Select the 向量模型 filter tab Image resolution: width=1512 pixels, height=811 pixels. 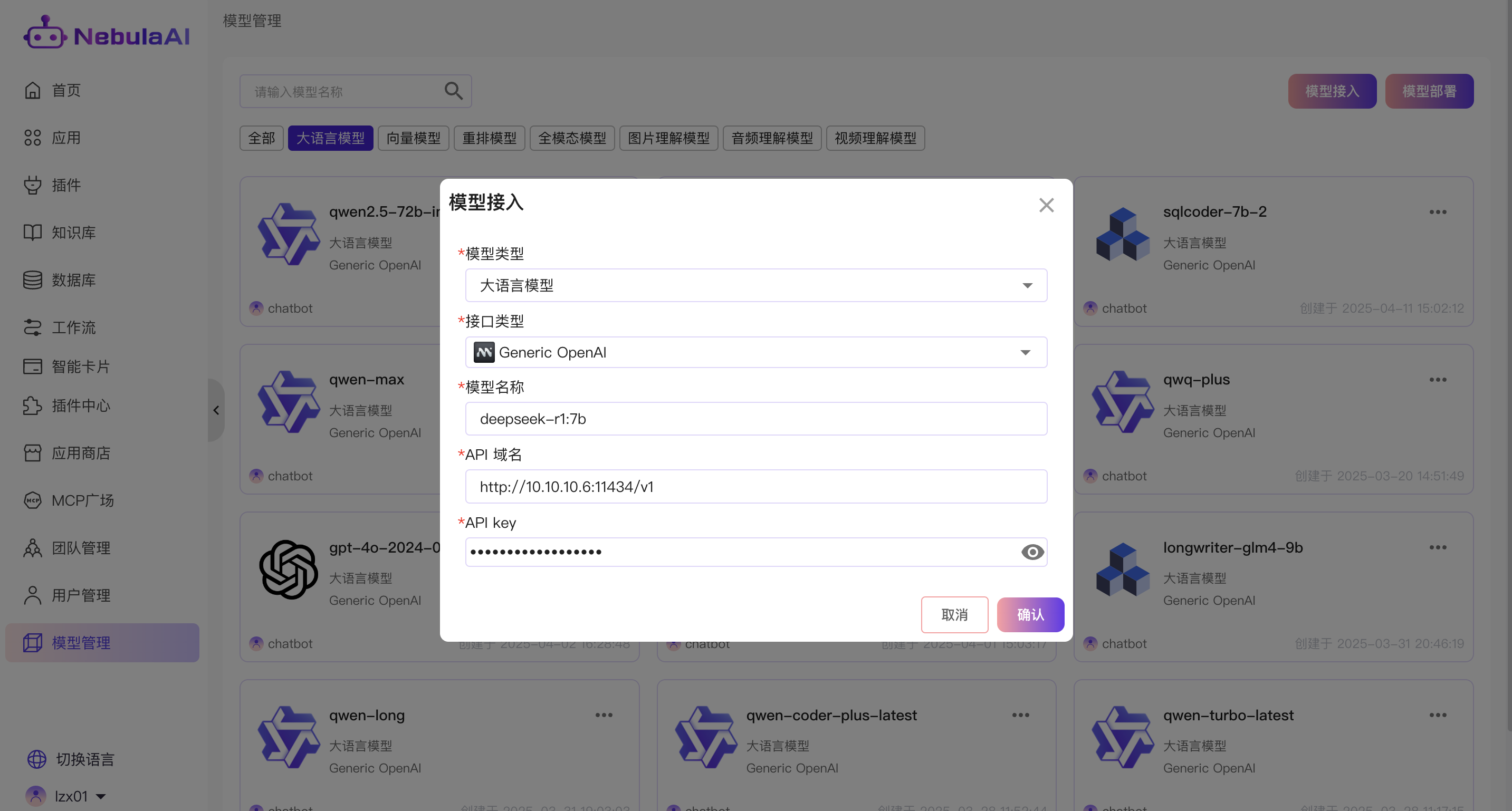tap(413, 139)
